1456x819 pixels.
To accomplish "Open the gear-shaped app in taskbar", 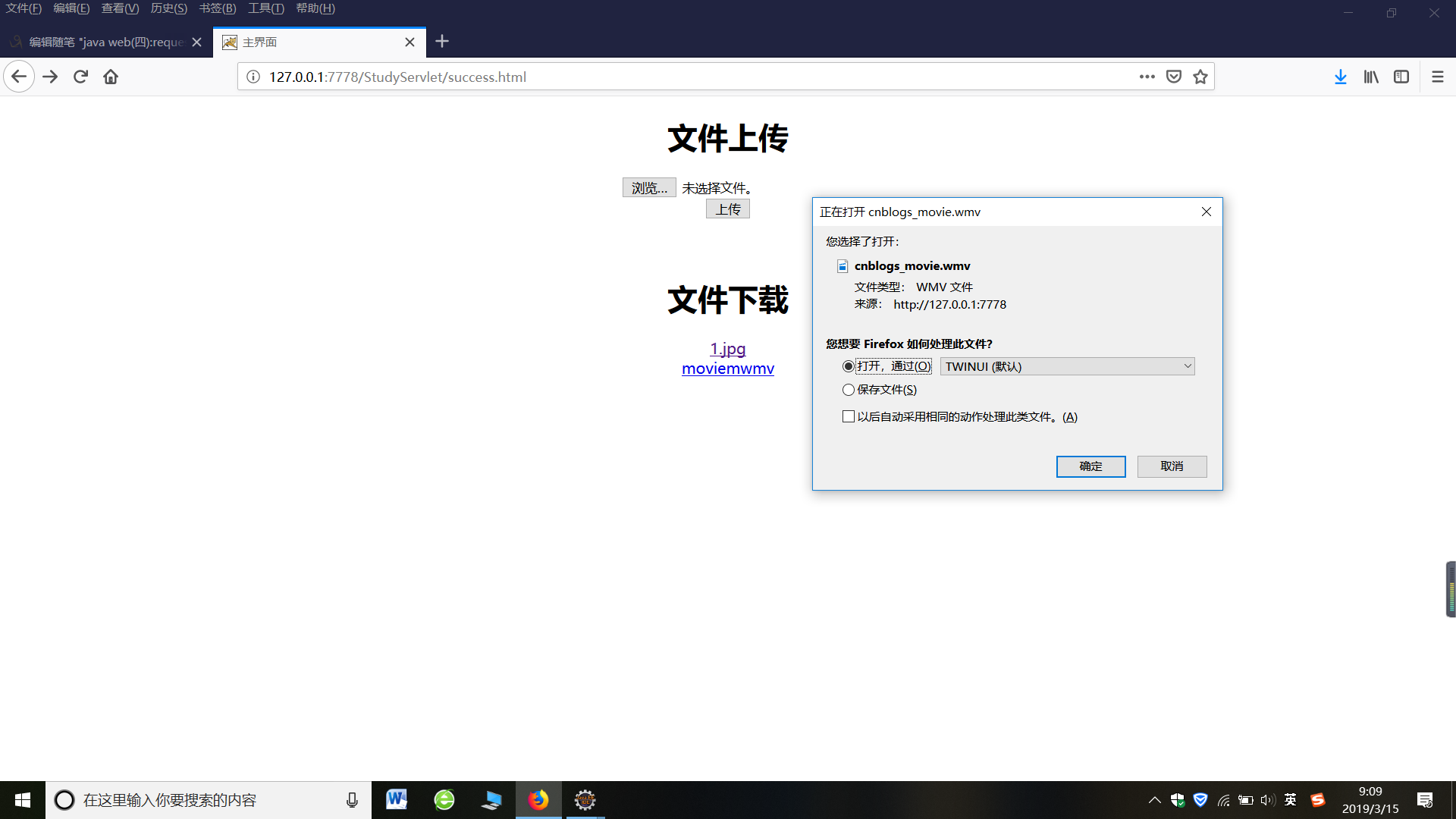I will pos(585,800).
